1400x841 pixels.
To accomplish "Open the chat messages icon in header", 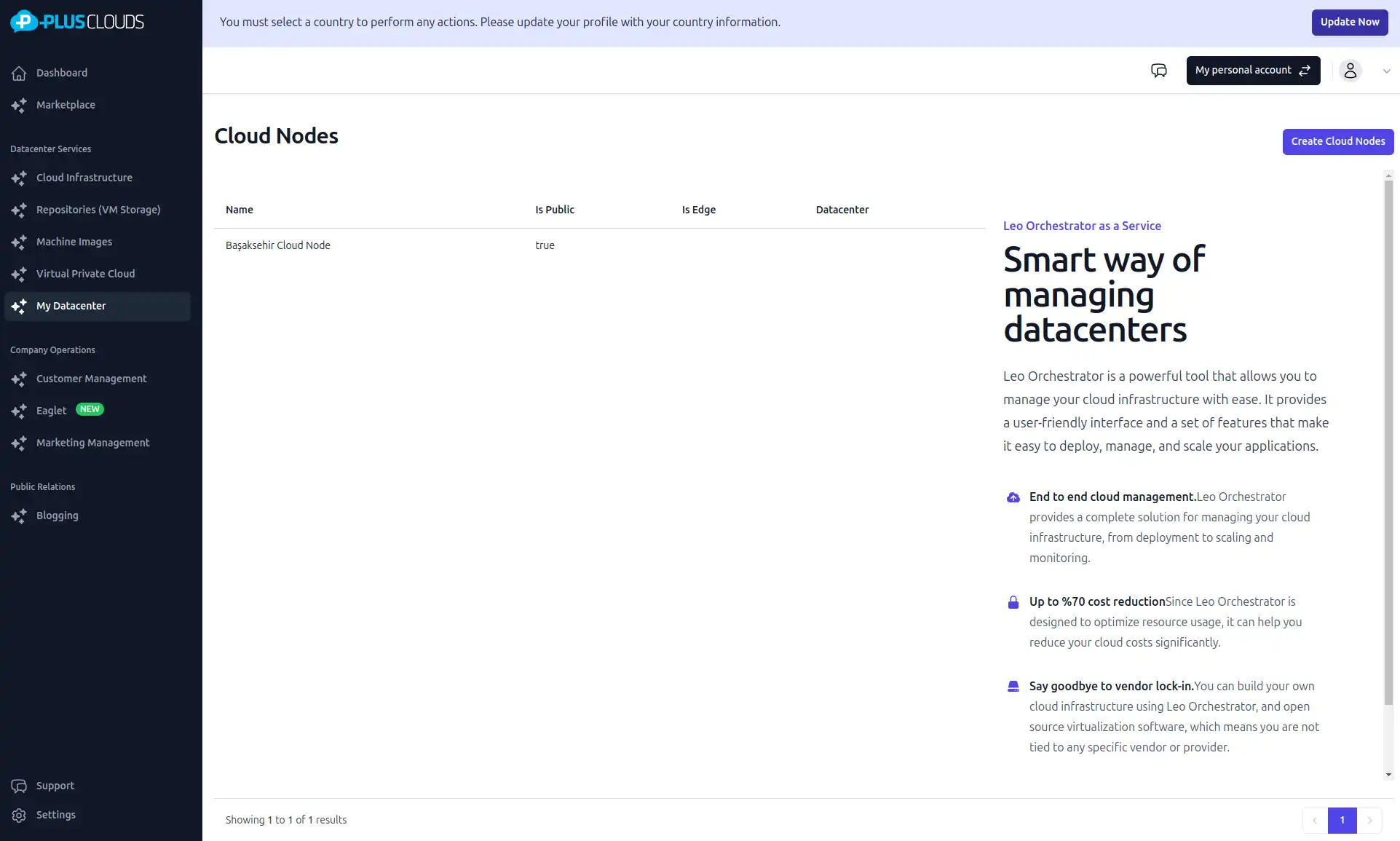I will point(1158,71).
